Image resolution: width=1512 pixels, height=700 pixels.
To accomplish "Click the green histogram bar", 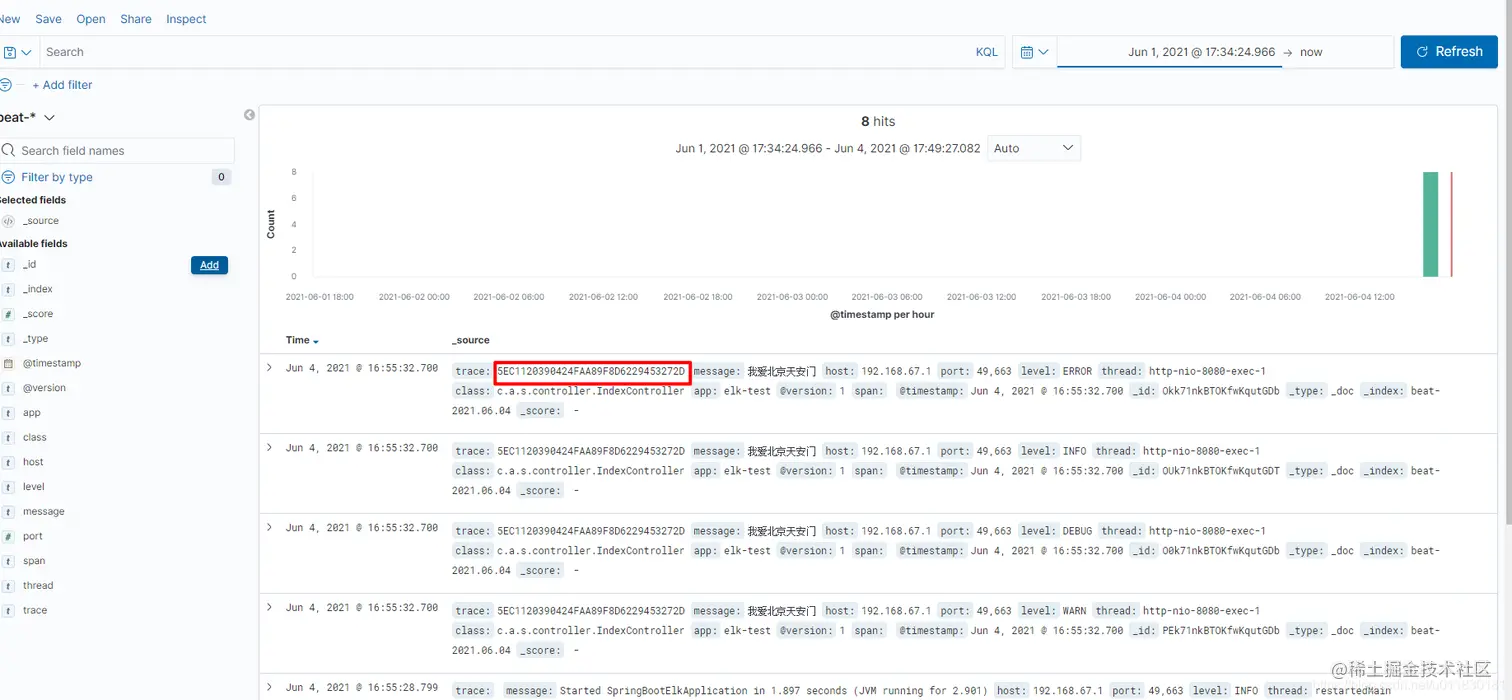I will (1430, 224).
